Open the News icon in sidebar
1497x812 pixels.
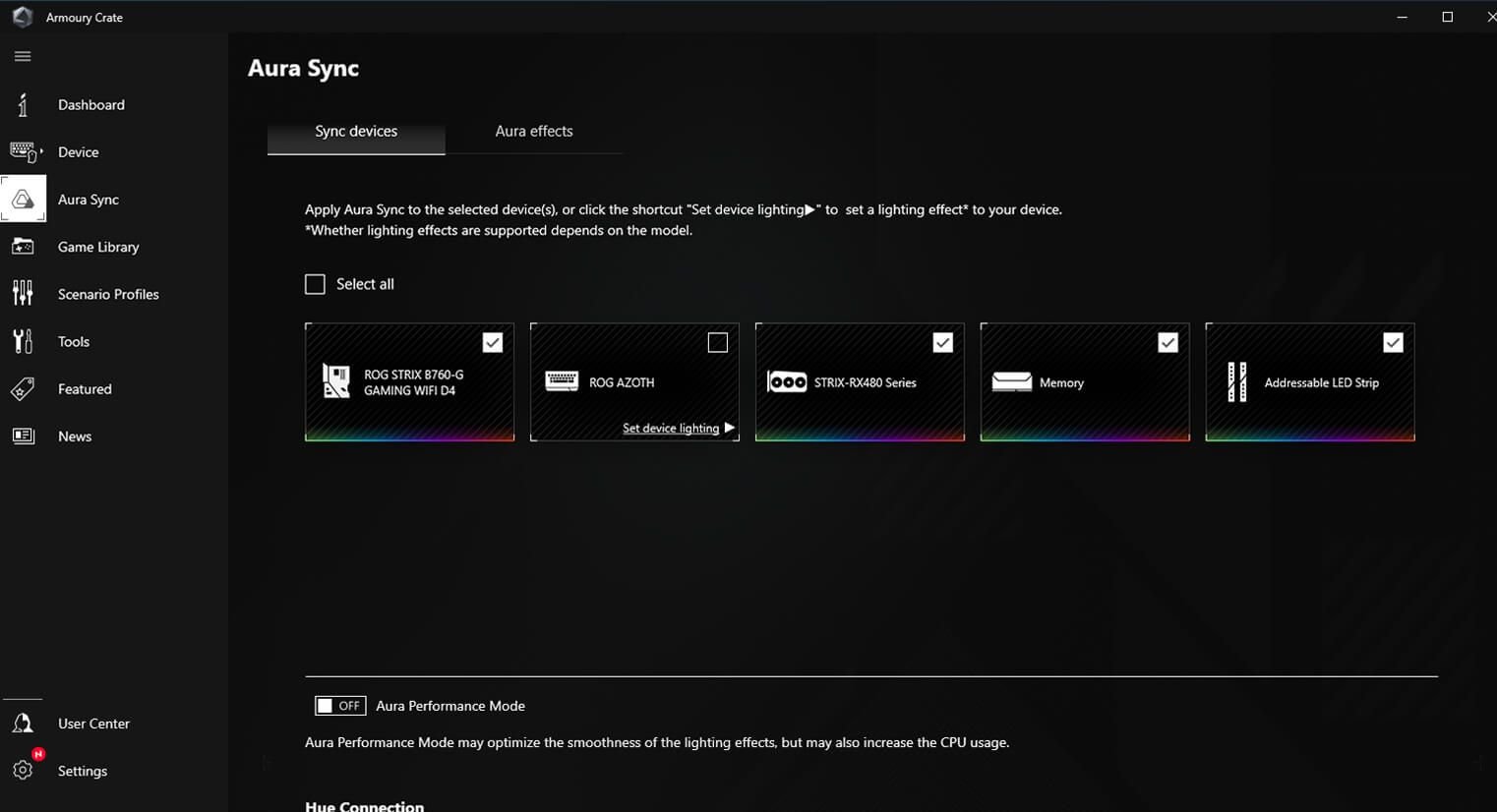point(23,435)
